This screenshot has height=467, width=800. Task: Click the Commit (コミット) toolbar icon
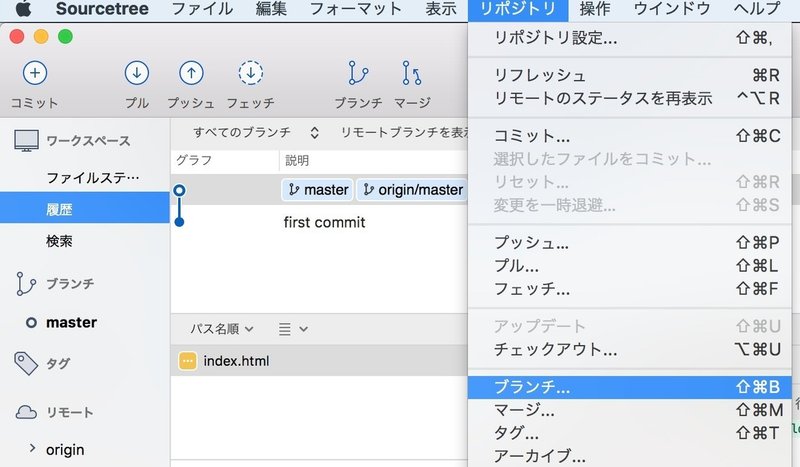point(35,73)
